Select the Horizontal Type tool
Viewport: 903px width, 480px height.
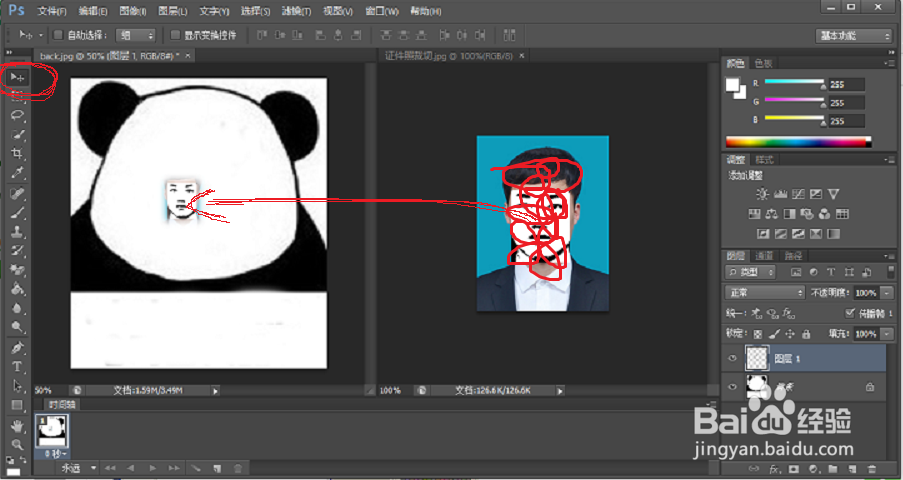[x=17, y=366]
